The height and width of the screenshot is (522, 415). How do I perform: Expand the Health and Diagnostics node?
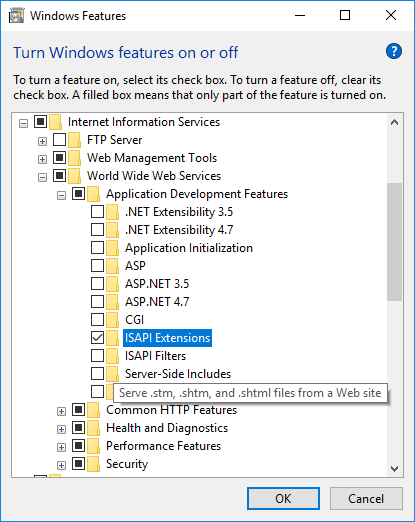click(61, 430)
